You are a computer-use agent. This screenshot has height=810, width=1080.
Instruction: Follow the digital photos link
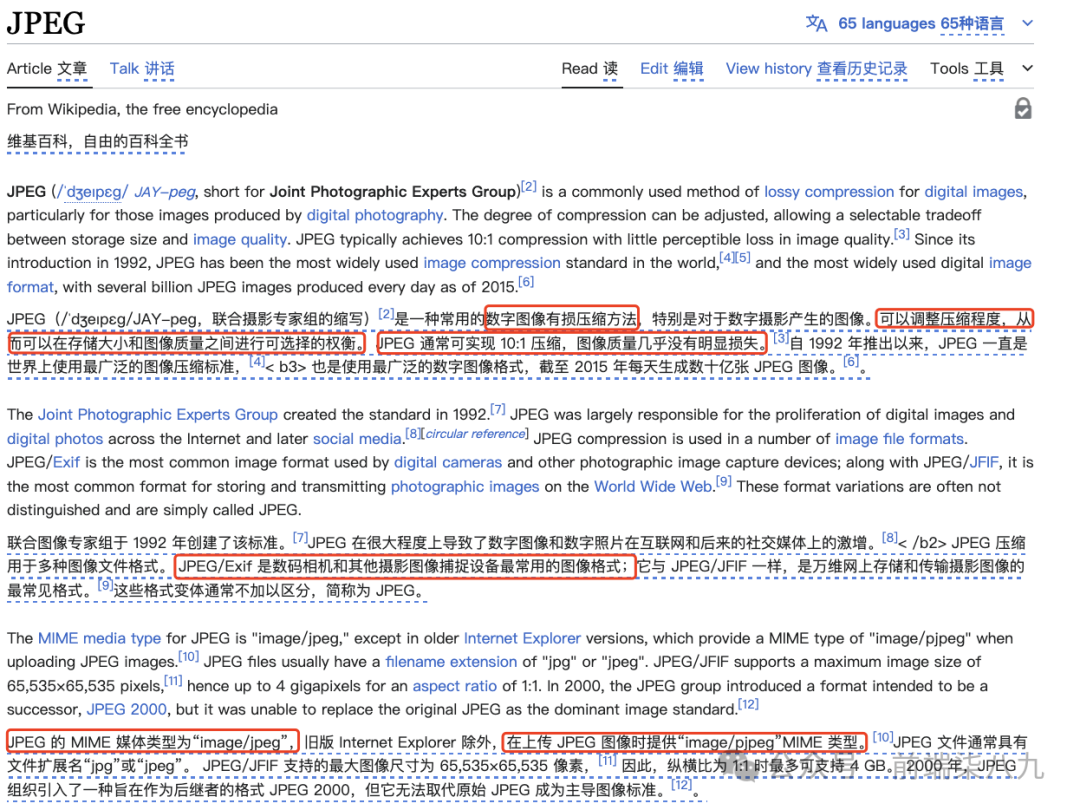pos(55,439)
